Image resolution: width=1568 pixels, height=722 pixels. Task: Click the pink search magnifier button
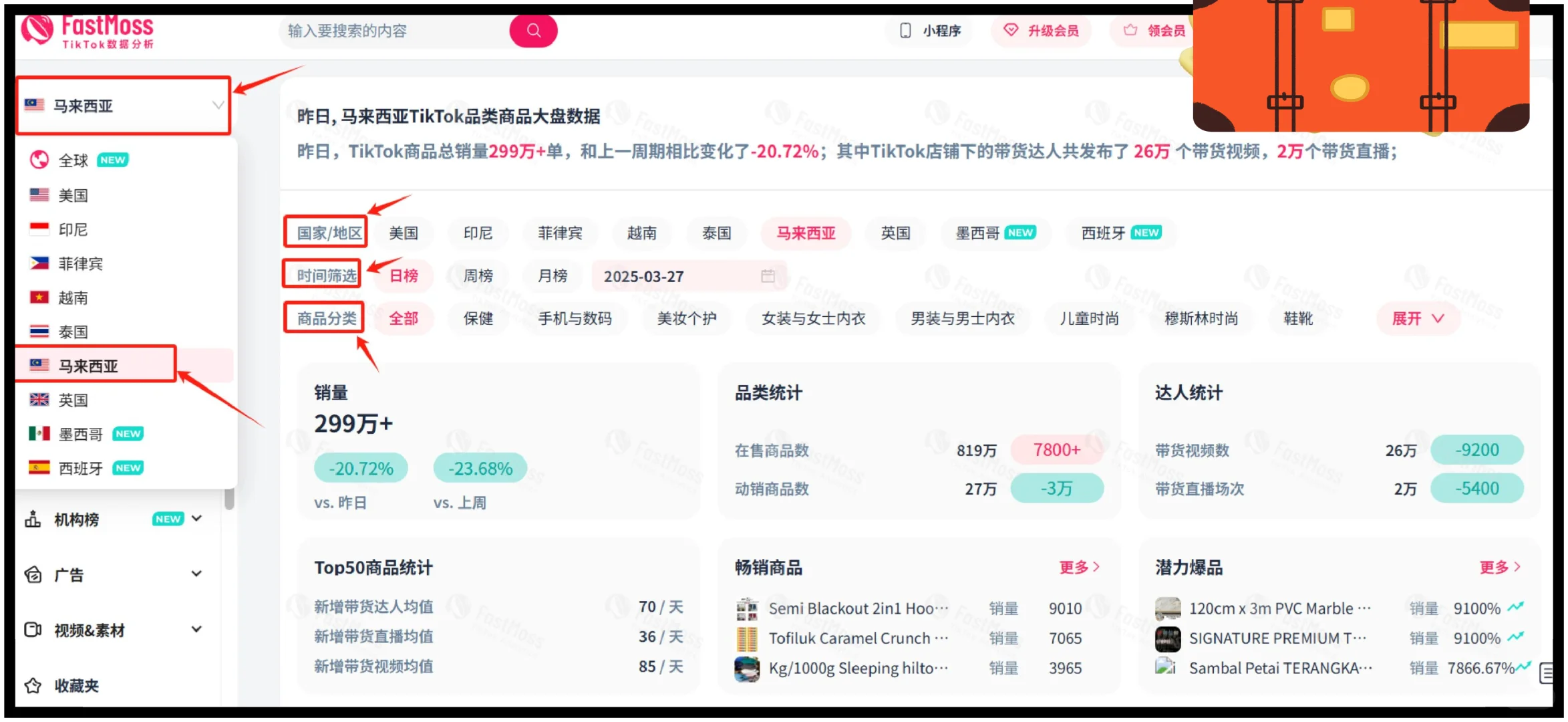(x=533, y=31)
